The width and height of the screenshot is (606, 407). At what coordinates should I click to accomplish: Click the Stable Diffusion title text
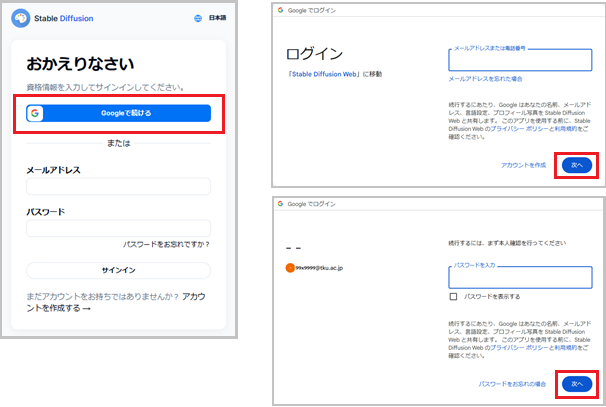(x=64, y=19)
